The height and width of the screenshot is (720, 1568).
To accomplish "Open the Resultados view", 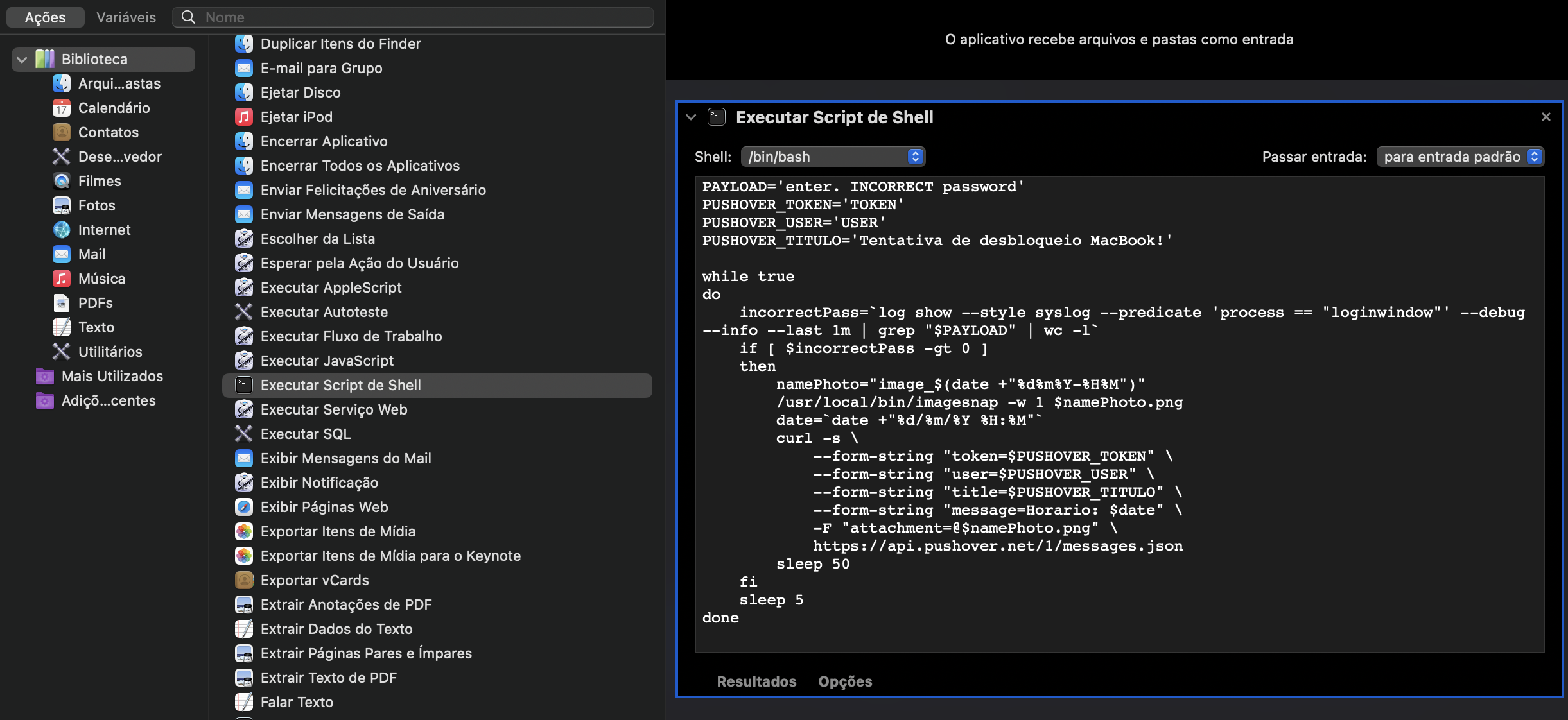I will (756, 681).
